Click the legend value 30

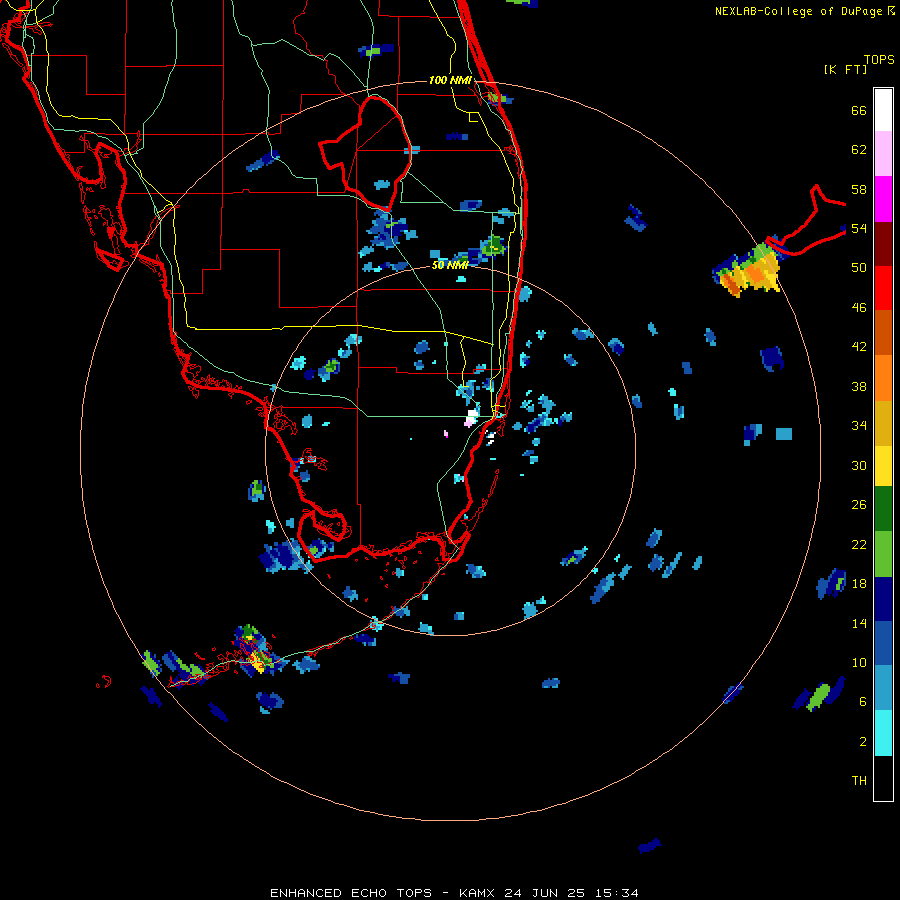pos(859,465)
